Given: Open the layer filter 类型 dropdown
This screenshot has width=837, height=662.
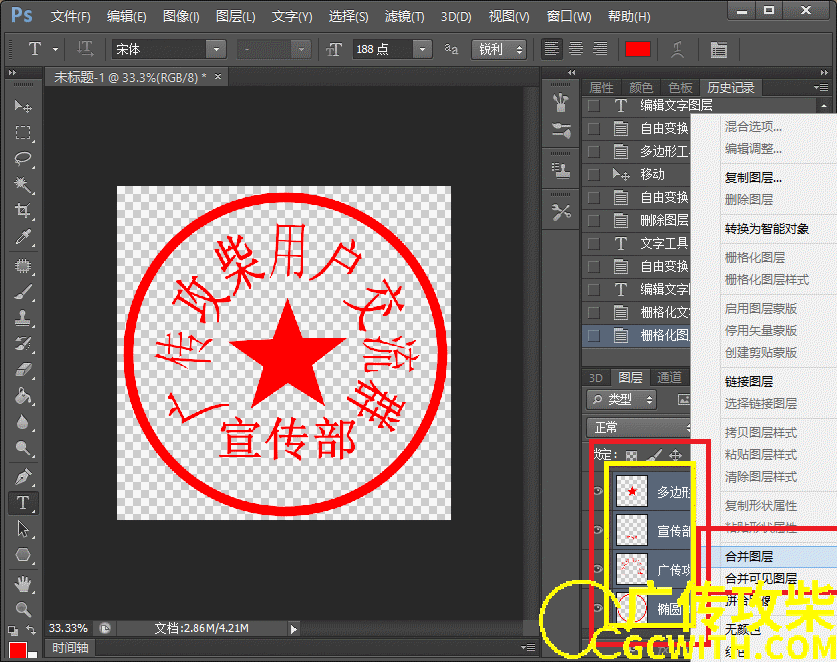Looking at the screenshot, I should point(621,399).
